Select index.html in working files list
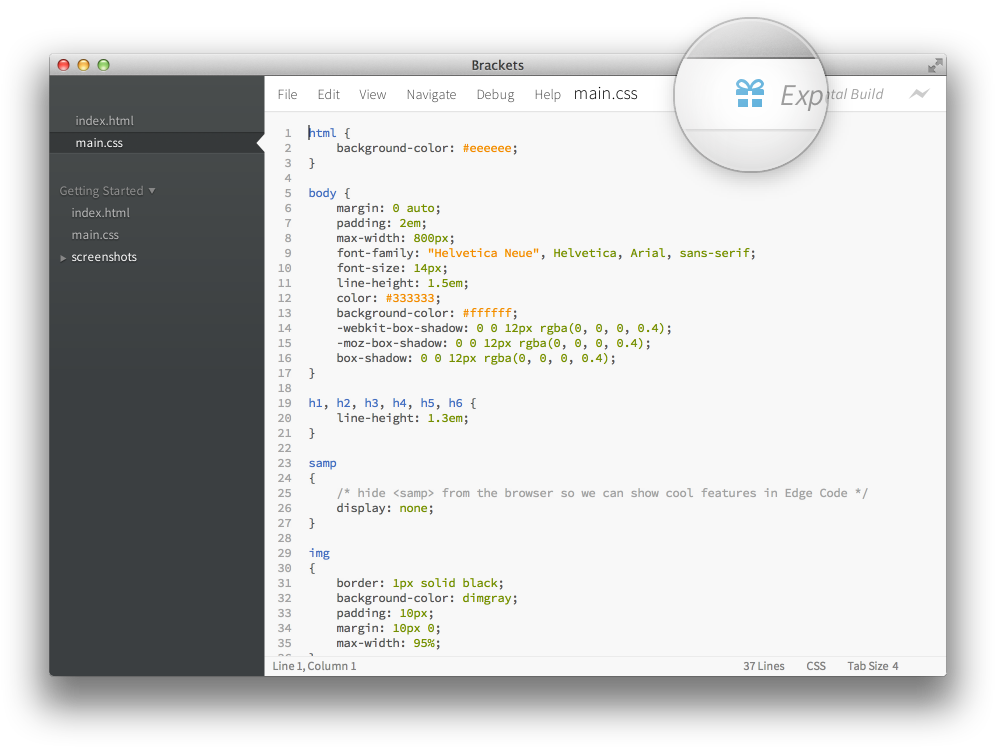Viewport: 995px width, 747px height. coord(104,121)
